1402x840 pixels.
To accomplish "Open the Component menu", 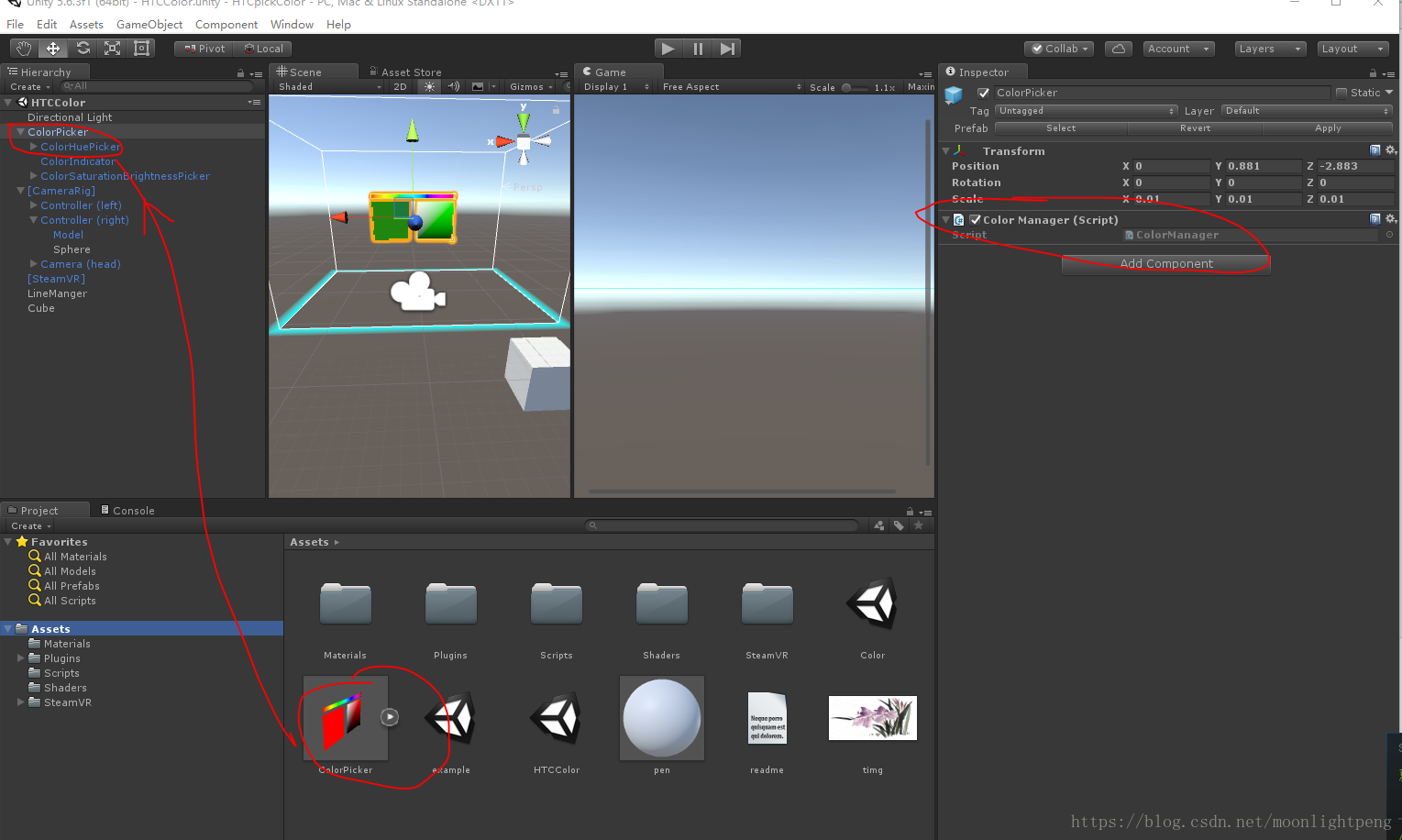I will [x=226, y=25].
